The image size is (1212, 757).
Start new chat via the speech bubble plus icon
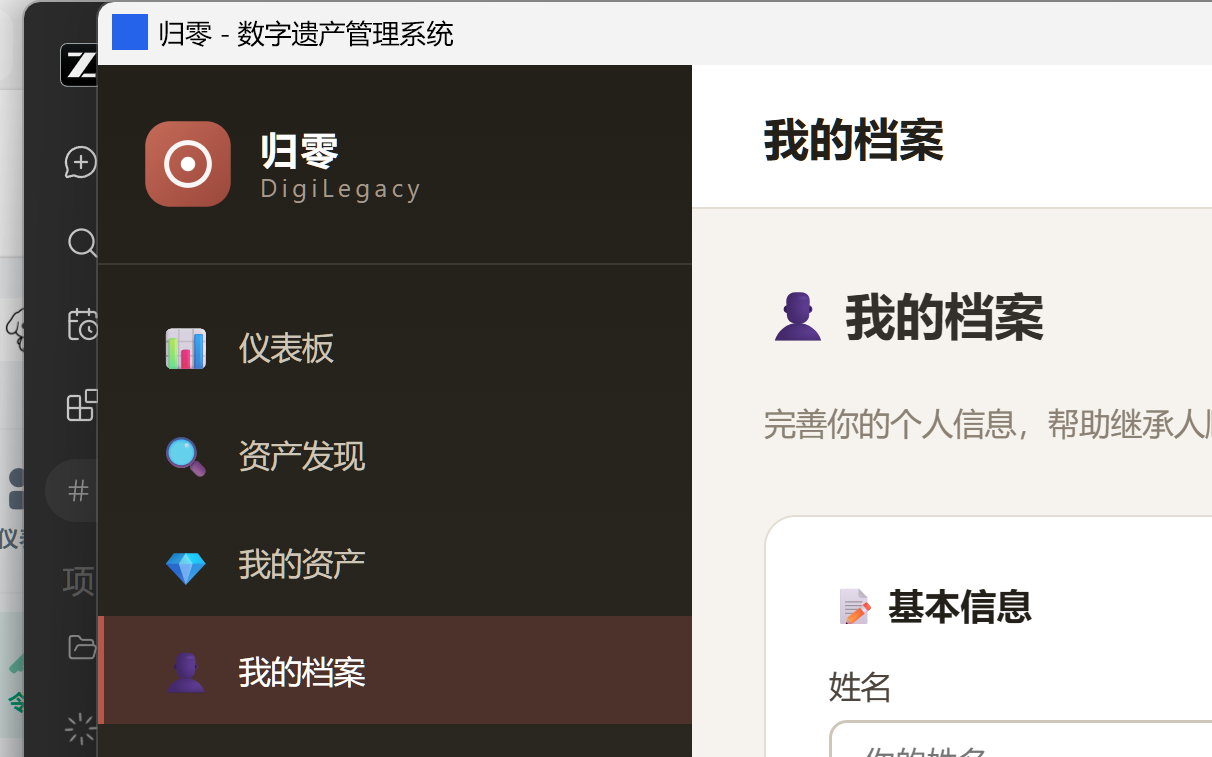pos(81,162)
